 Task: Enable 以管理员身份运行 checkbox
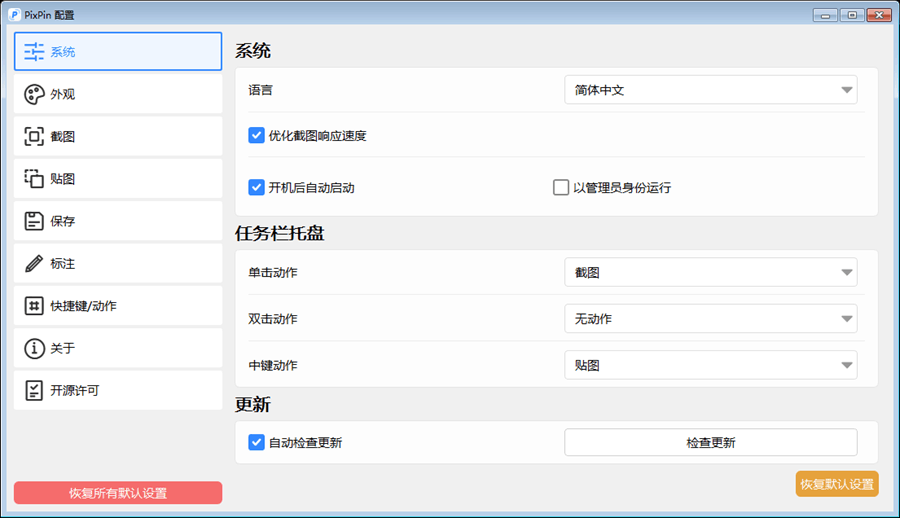click(561, 188)
